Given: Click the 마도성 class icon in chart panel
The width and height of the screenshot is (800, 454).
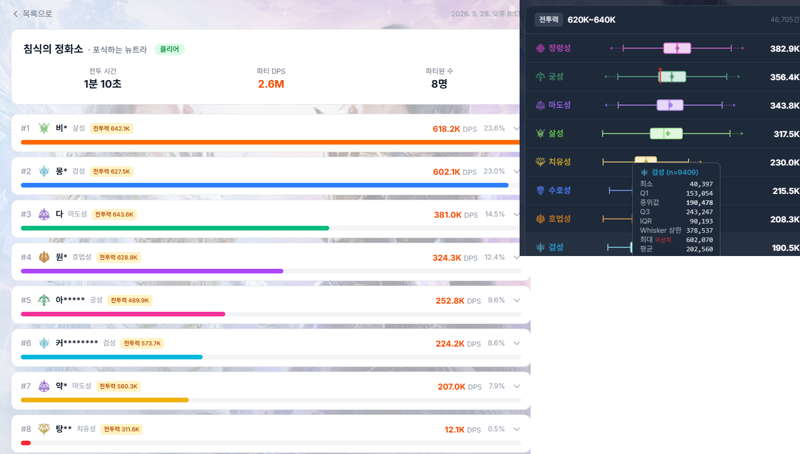Looking at the screenshot, I should (540, 105).
